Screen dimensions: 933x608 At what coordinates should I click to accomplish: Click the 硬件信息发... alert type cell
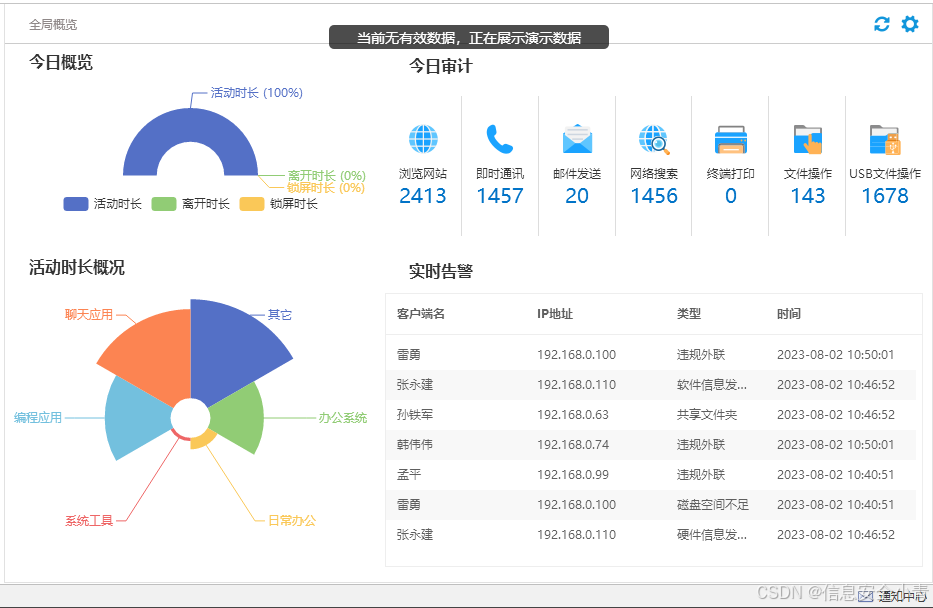[x=712, y=534]
